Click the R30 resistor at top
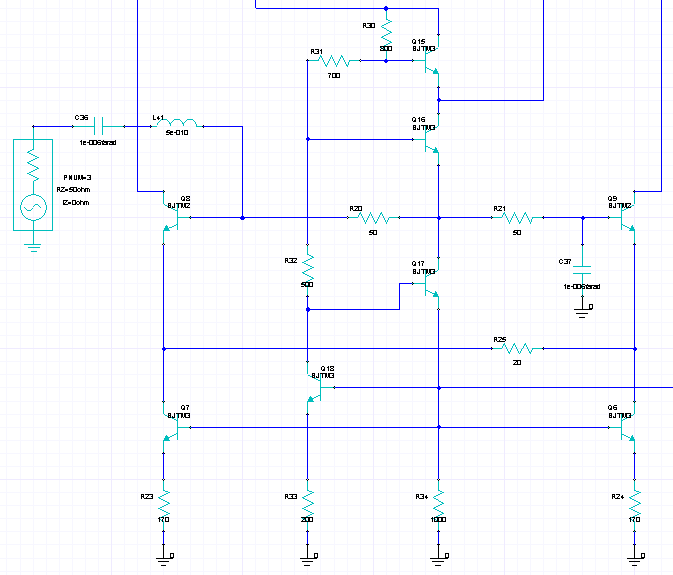 386,37
